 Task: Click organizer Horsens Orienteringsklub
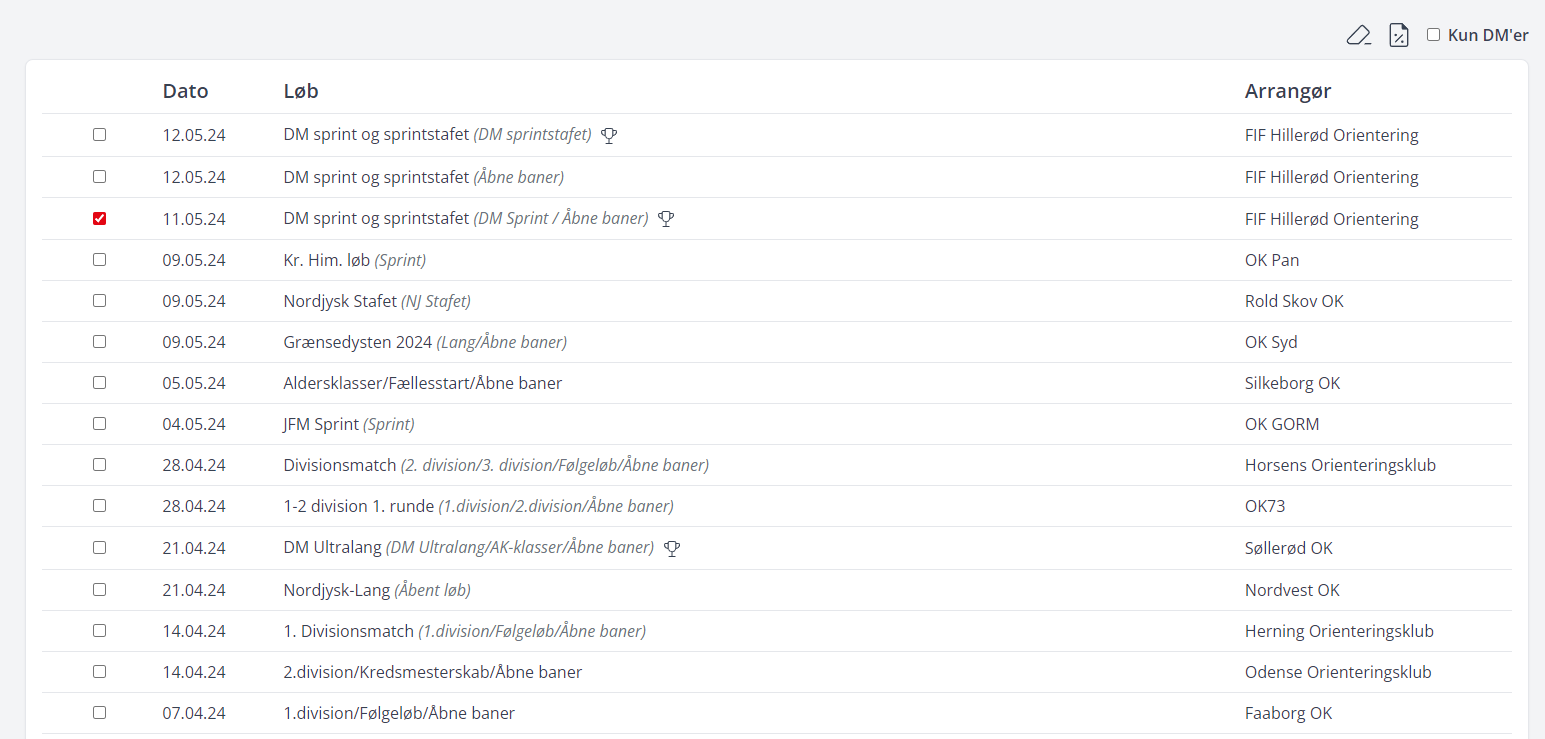(x=1340, y=465)
